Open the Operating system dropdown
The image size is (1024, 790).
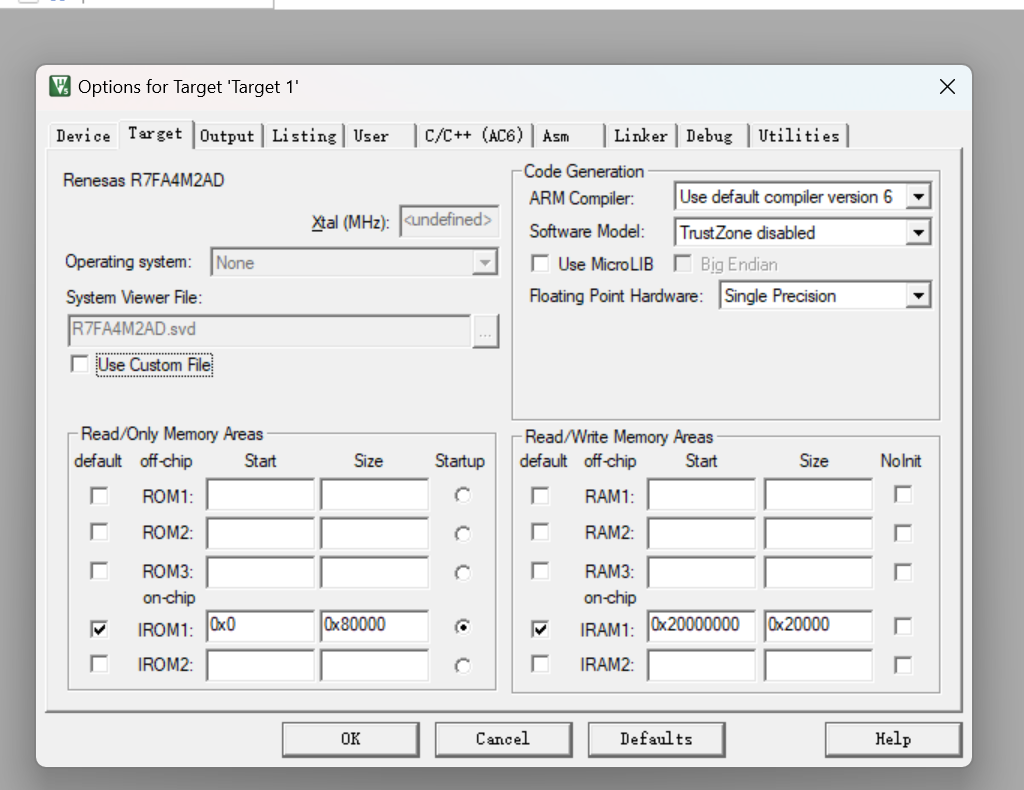(485, 262)
